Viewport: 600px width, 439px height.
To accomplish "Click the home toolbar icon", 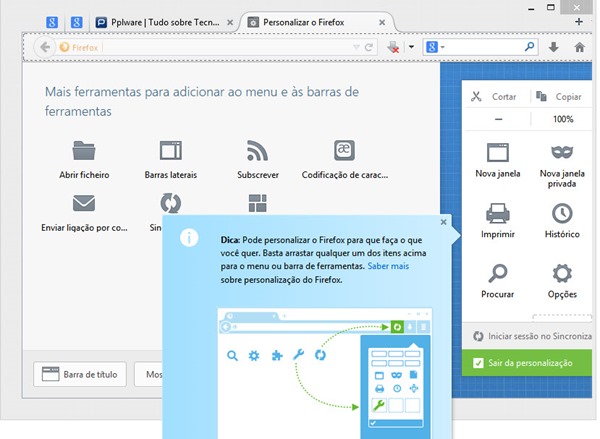I will [x=580, y=47].
